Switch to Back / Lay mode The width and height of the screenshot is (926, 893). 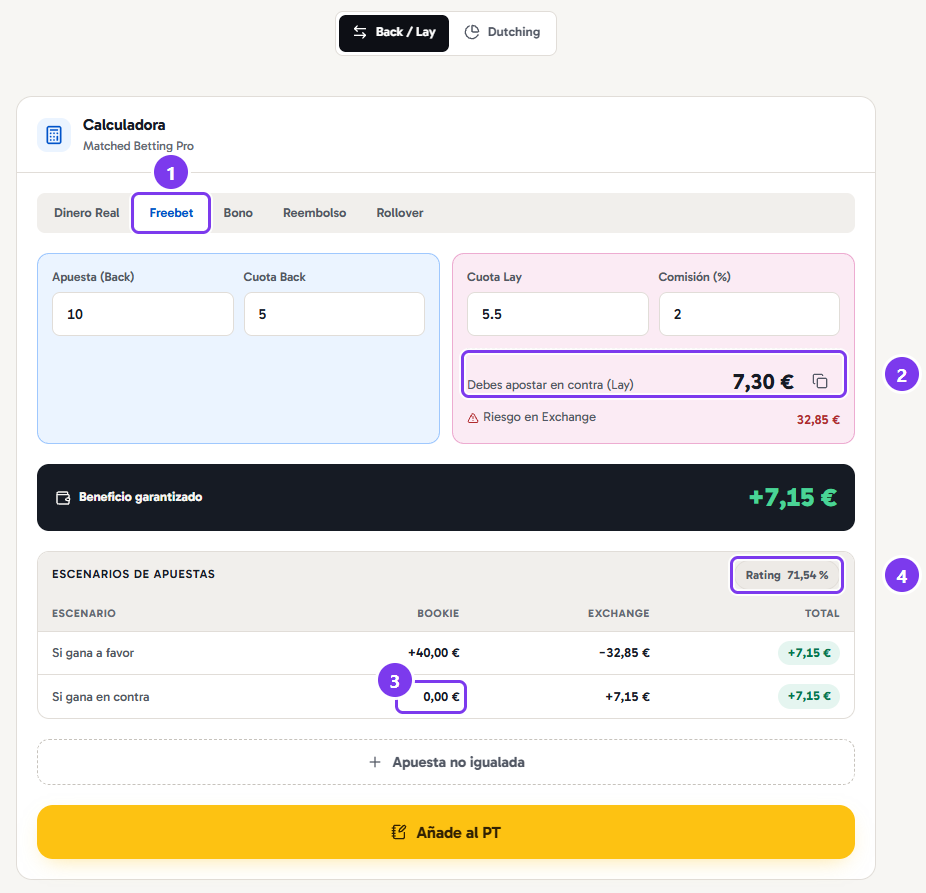coord(394,32)
